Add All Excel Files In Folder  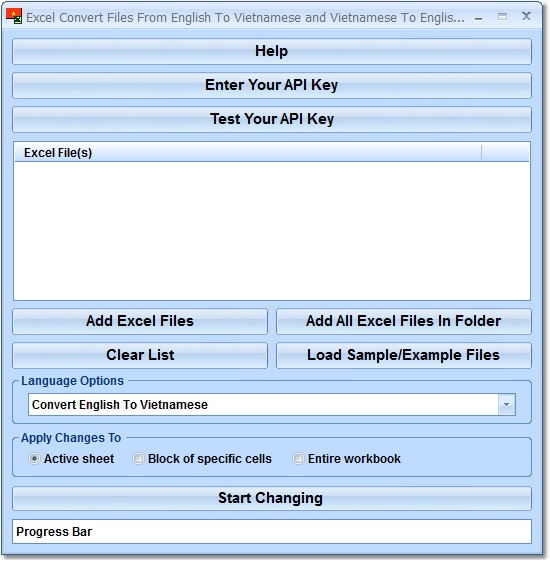[x=403, y=321]
